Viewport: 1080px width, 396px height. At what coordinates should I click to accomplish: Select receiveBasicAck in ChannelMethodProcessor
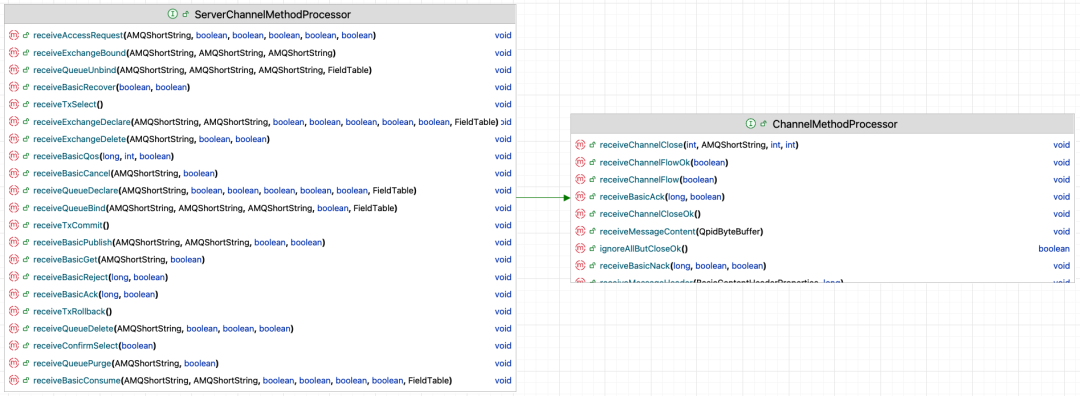(632, 196)
